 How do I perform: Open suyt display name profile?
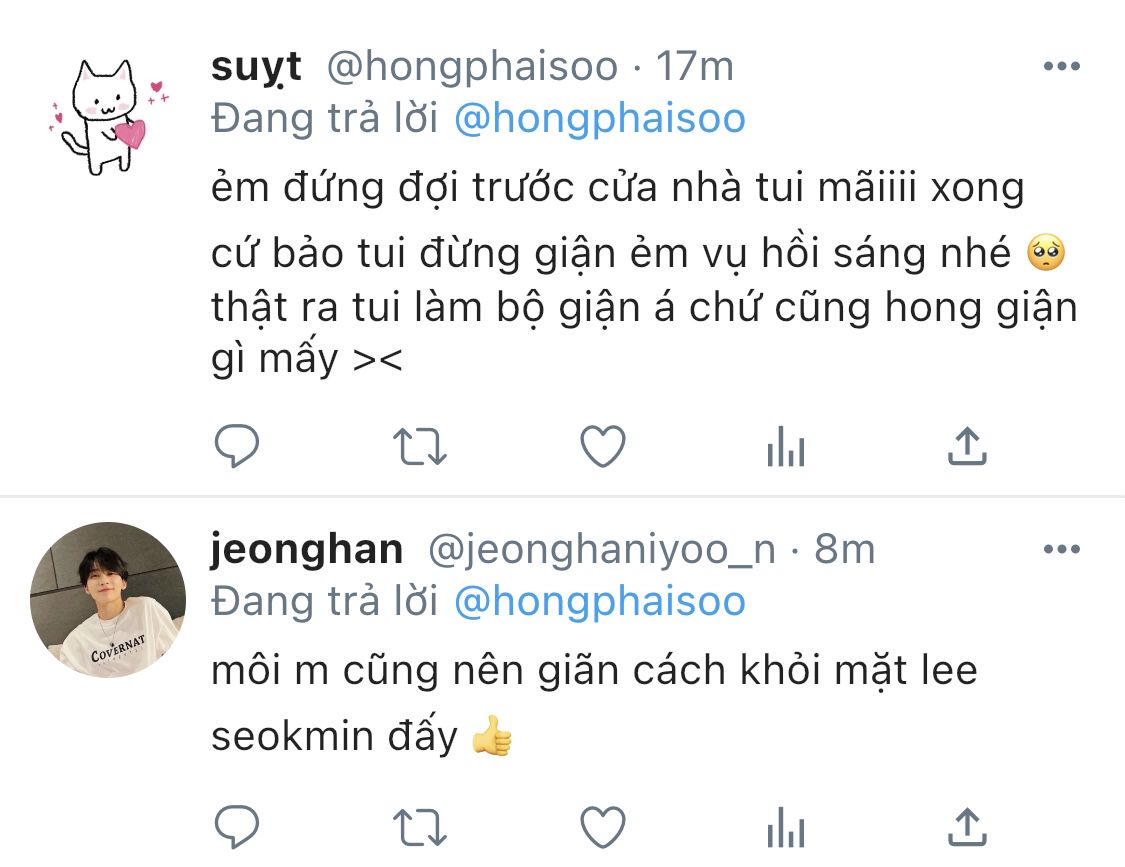click(256, 68)
